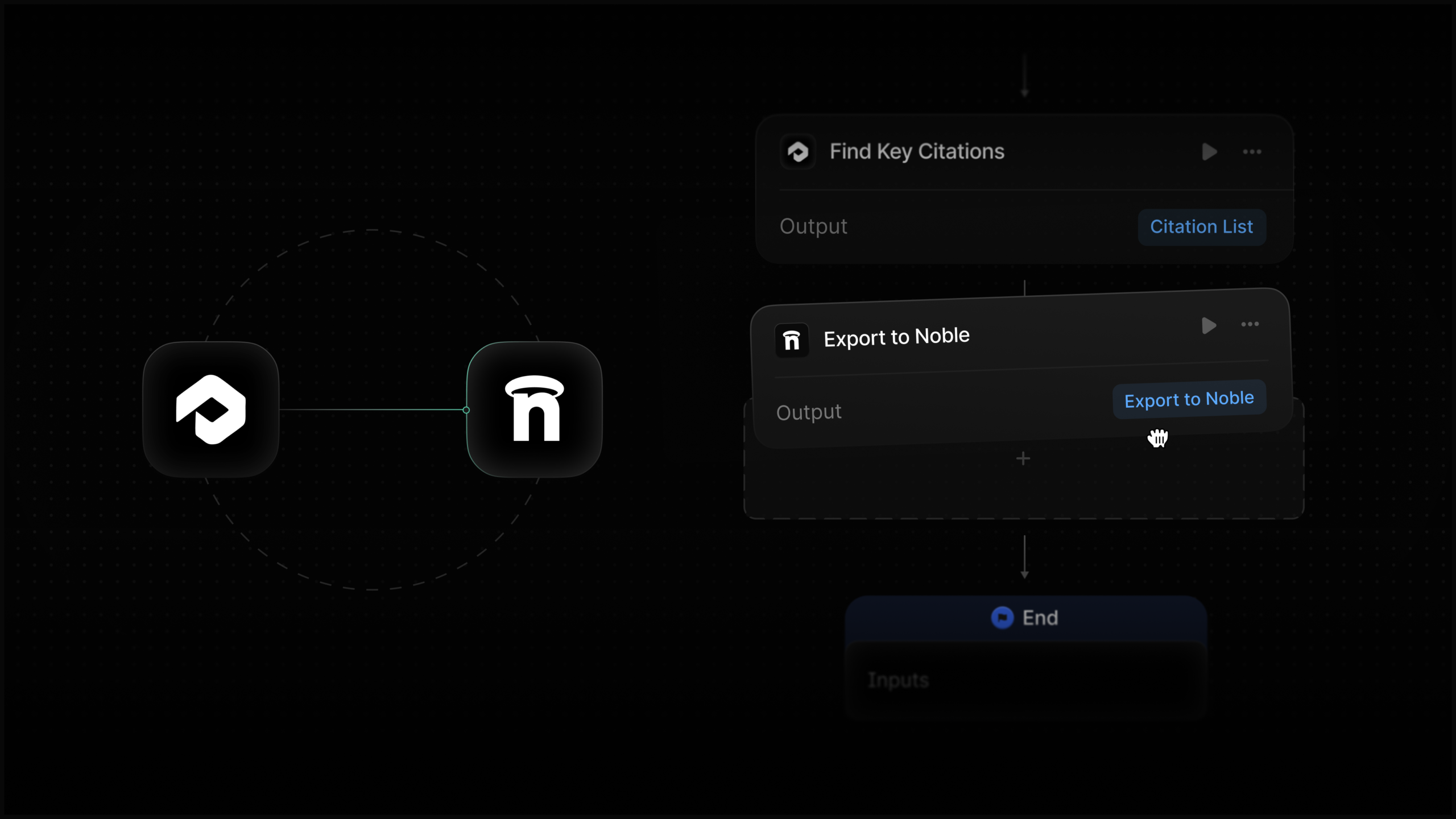Image resolution: width=1456 pixels, height=819 pixels.
Task: Open more options for Export to Noble
Action: click(x=1250, y=324)
